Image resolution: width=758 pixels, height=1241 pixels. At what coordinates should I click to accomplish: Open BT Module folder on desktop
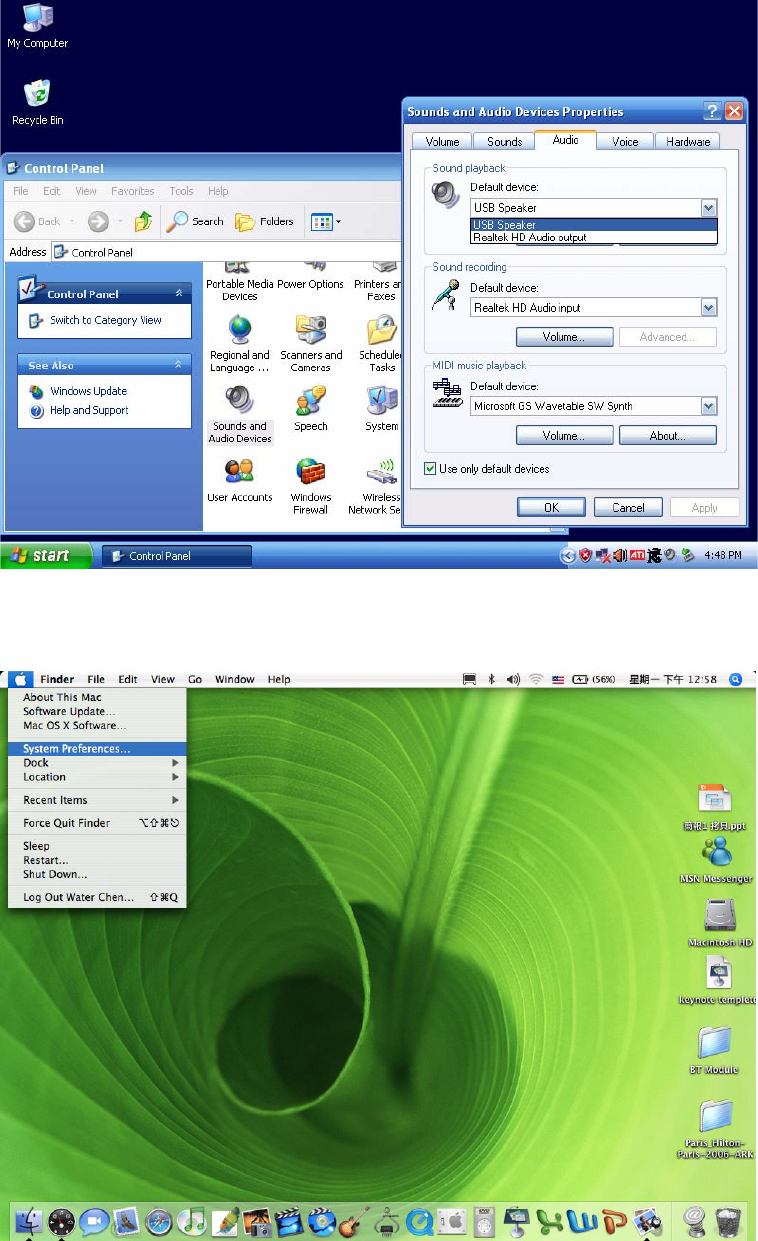click(x=714, y=1051)
